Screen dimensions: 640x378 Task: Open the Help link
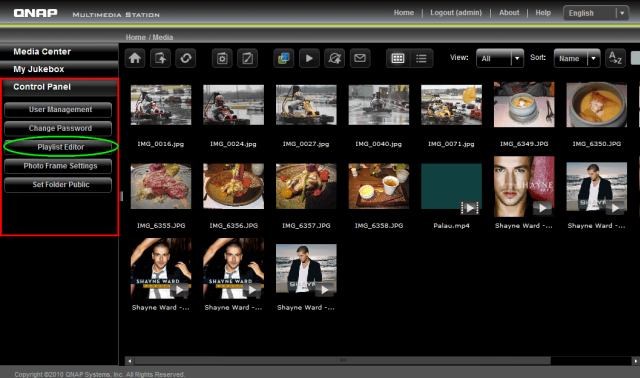click(x=543, y=13)
